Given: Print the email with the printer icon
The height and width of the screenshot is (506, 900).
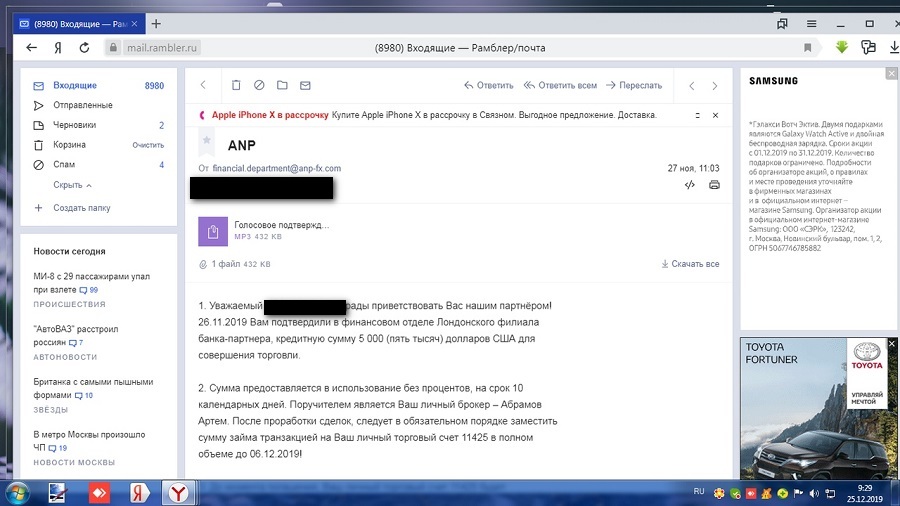Looking at the screenshot, I should pos(714,185).
